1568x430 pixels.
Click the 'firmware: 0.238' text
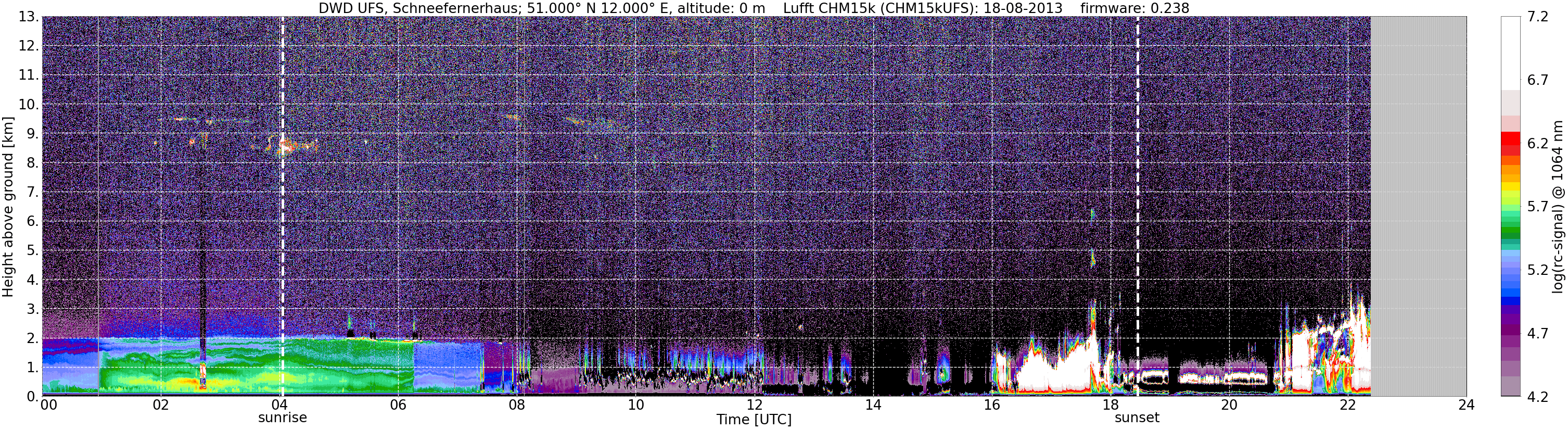(x=1134, y=8)
